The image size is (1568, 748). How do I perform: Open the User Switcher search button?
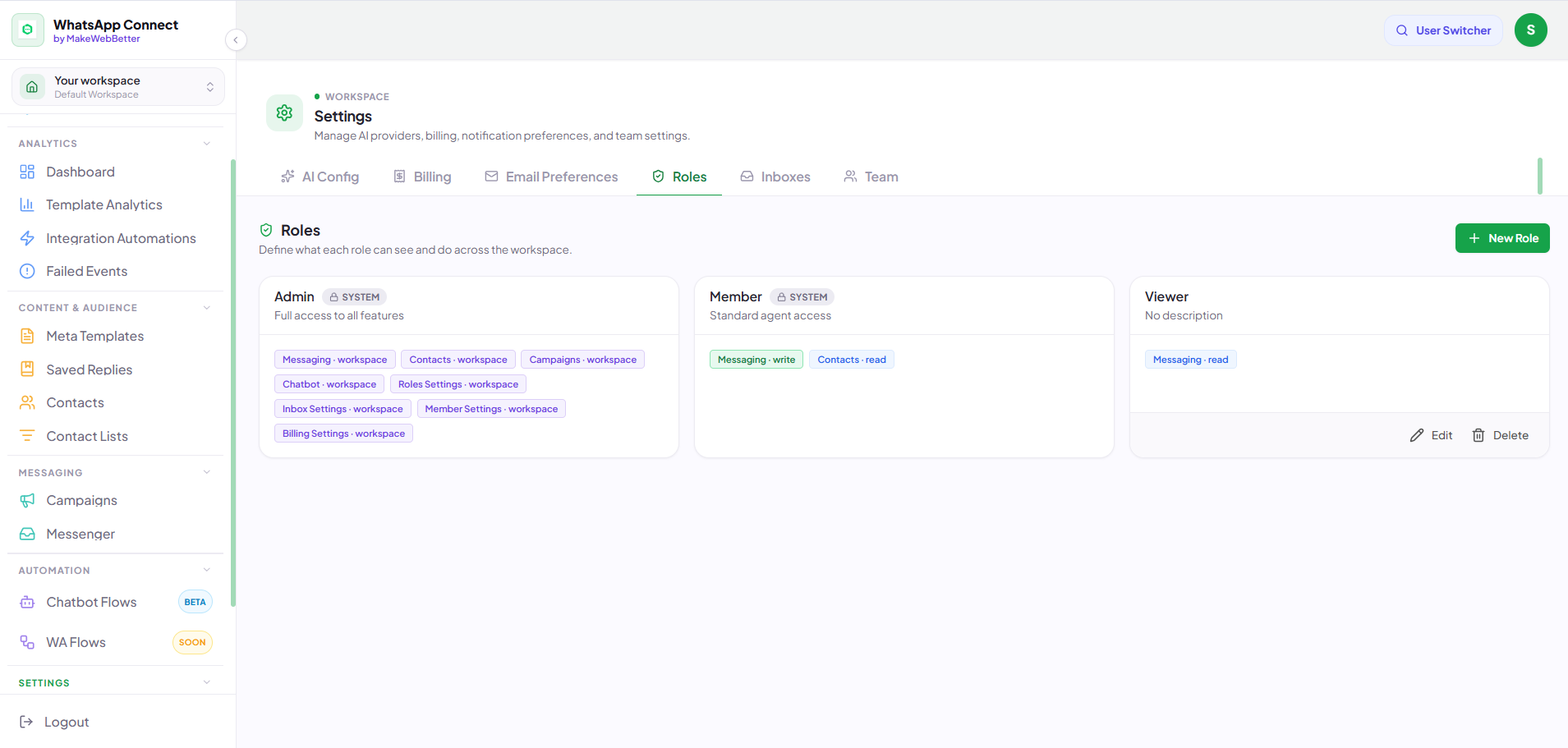[x=1443, y=30]
